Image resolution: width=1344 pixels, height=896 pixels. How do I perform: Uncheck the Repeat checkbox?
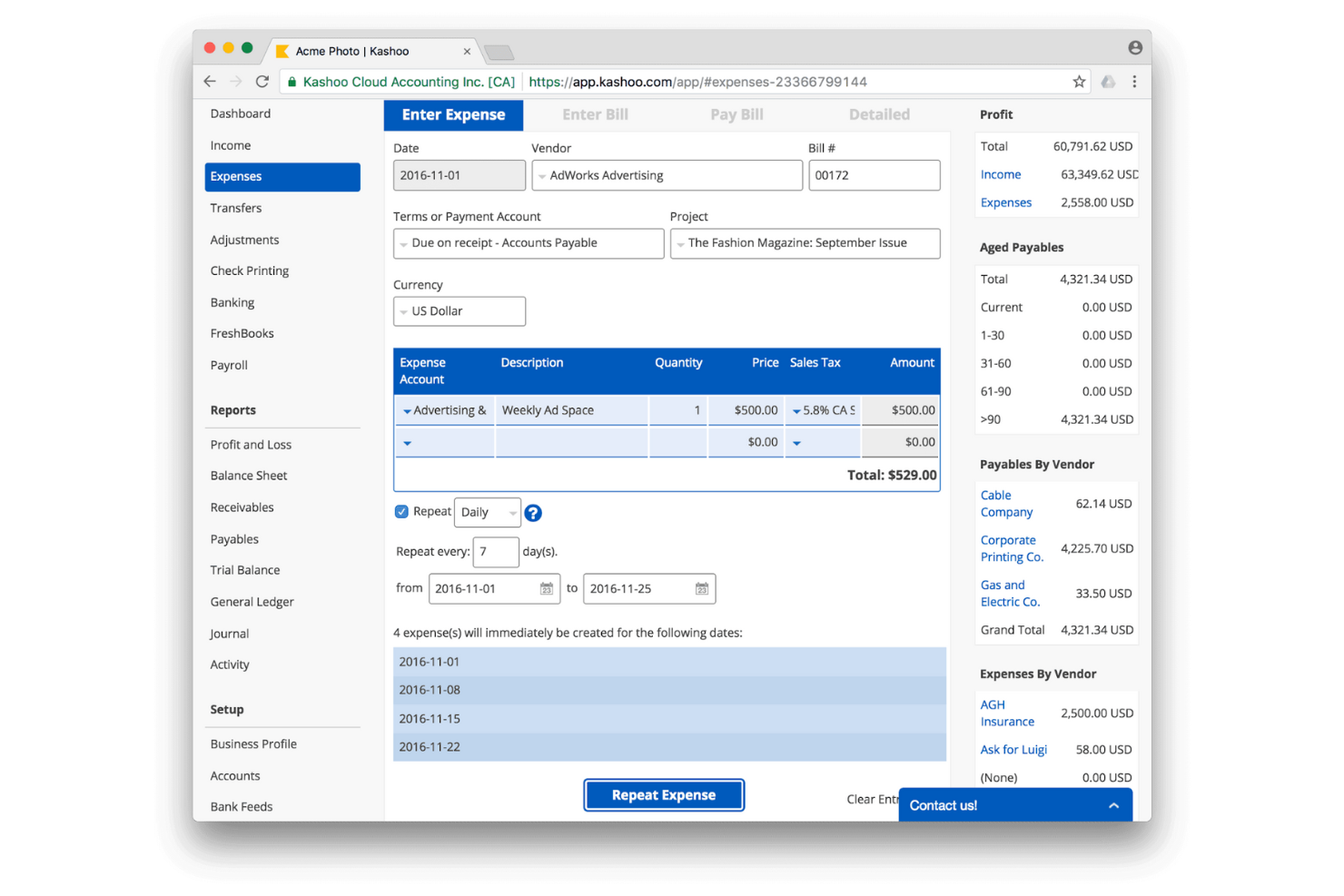400,511
